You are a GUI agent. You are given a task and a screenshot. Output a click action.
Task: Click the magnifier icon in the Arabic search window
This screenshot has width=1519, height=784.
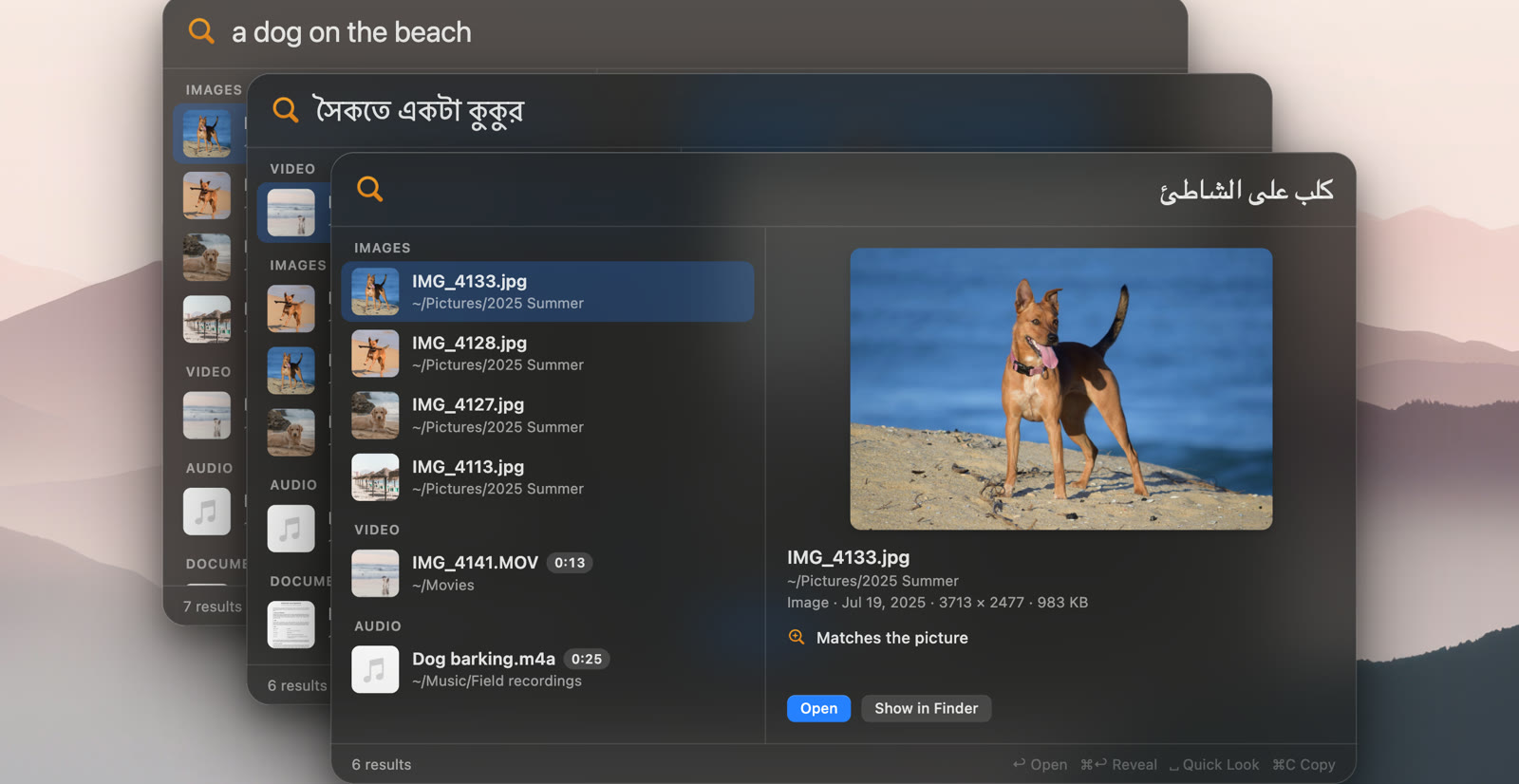click(369, 189)
